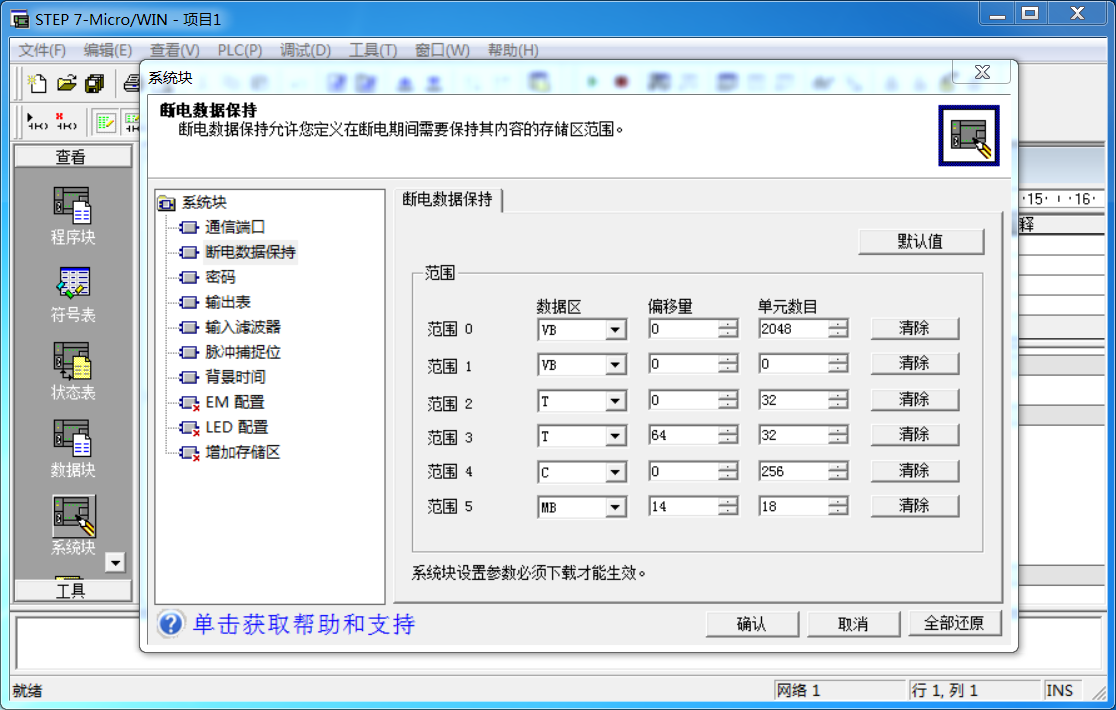
Task: Select 脉冲捕捉位 tree item
Action: (x=243, y=352)
